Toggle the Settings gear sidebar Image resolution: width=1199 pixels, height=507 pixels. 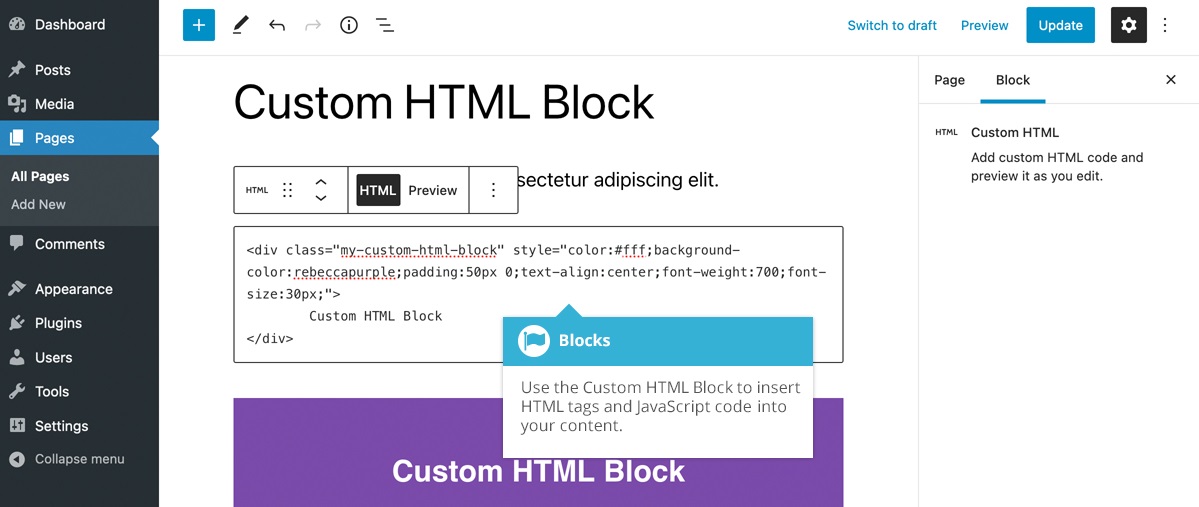pos(1129,25)
